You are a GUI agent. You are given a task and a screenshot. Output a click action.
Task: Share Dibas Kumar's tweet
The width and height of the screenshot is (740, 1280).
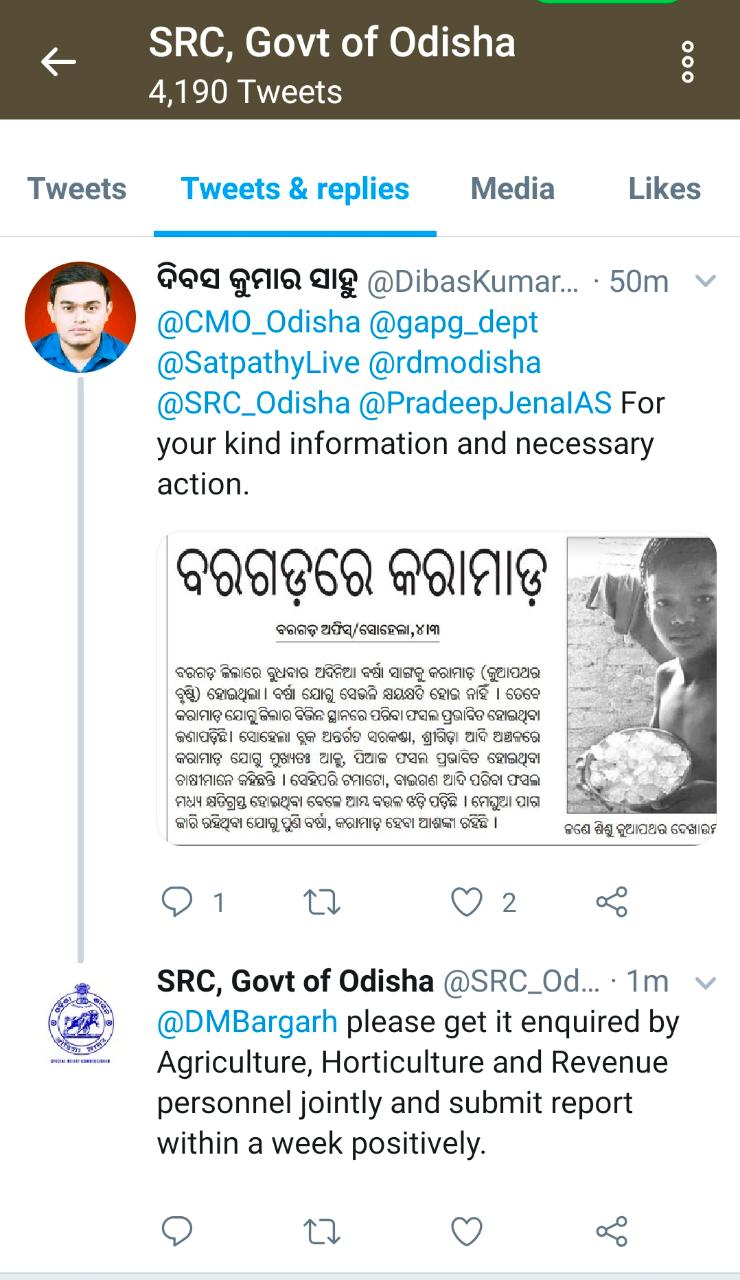(x=611, y=902)
